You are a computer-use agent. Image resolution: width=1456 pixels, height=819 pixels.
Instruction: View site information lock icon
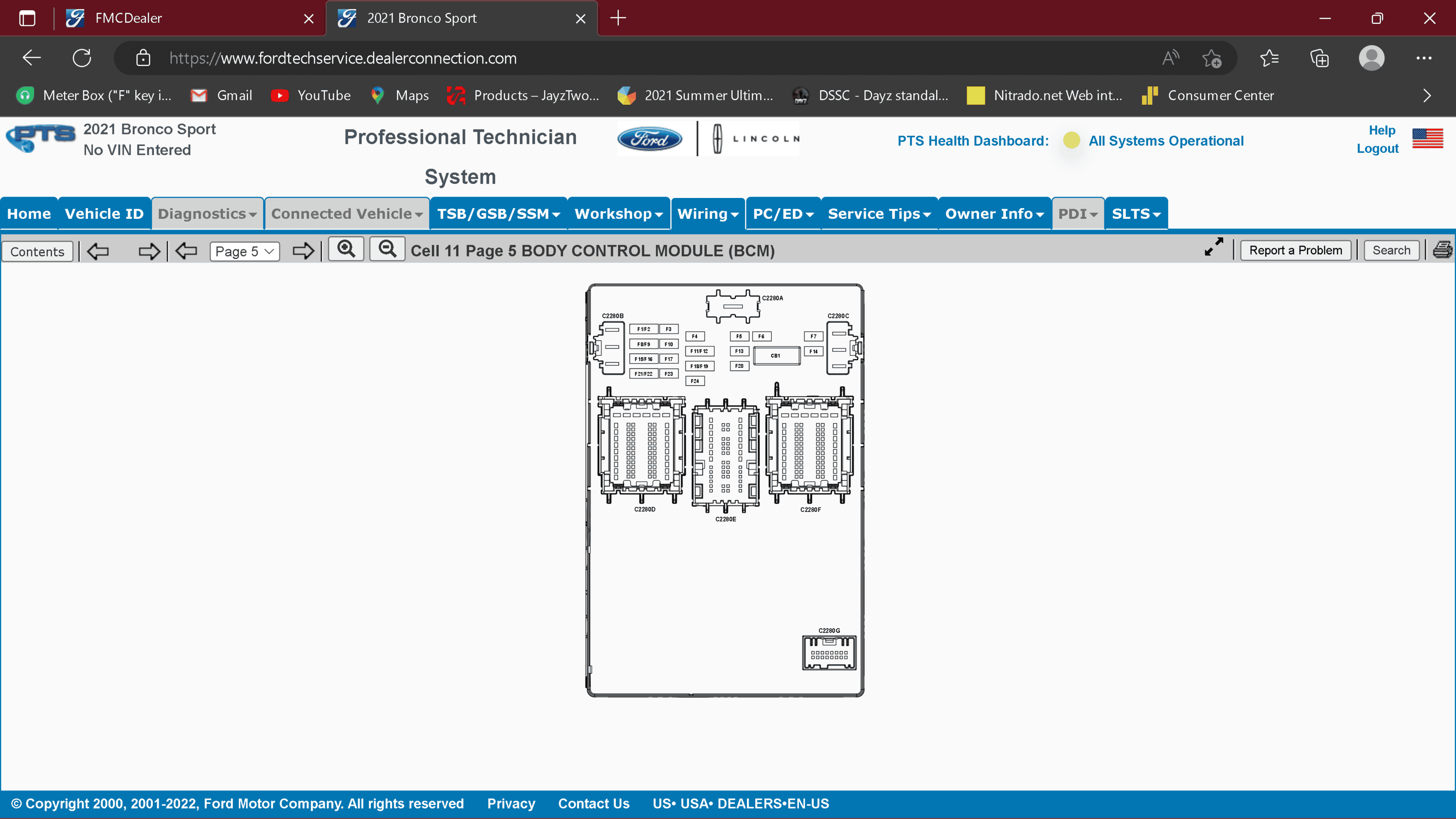[x=143, y=58]
